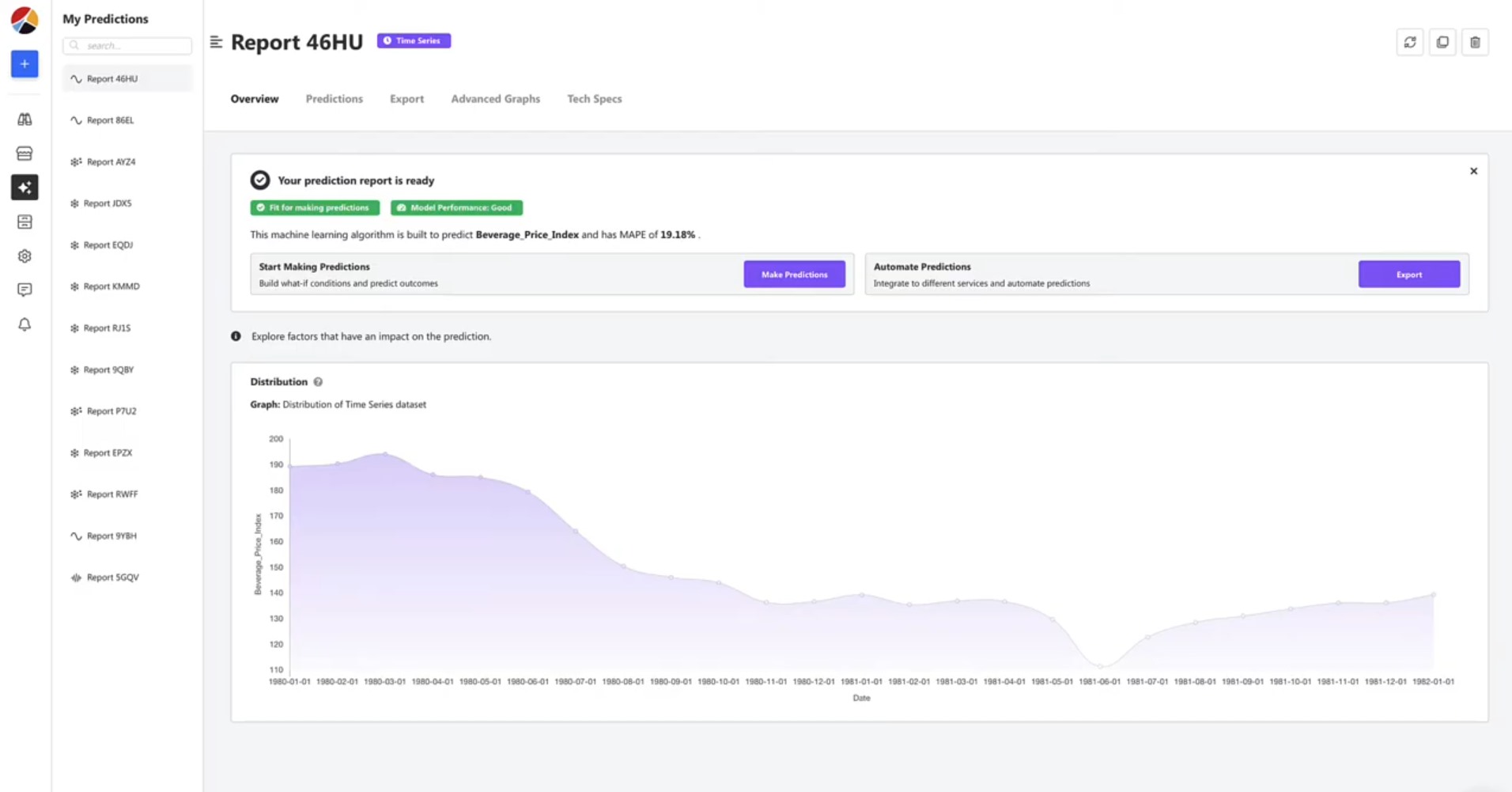This screenshot has height=792, width=1512.
Task: Open the chat messages icon
Action: 25,290
